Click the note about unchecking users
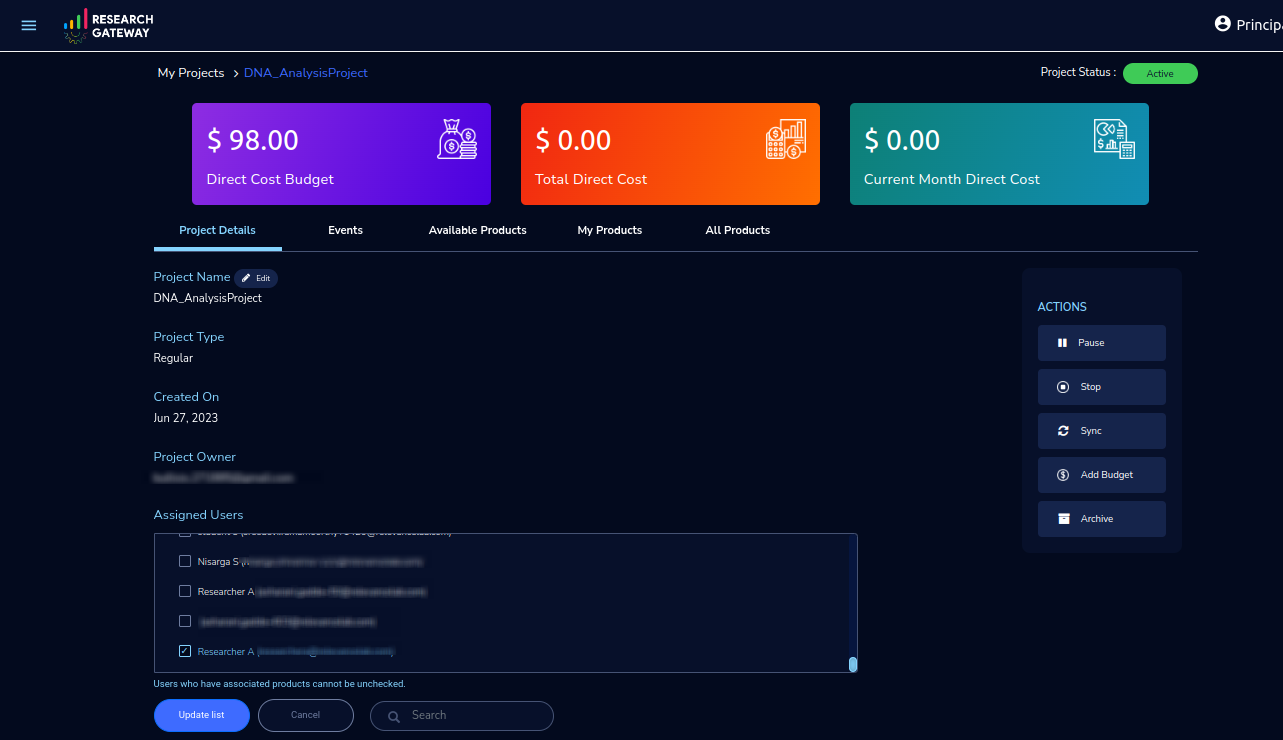The width and height of the screenshot is (1283, 740). 279,684
